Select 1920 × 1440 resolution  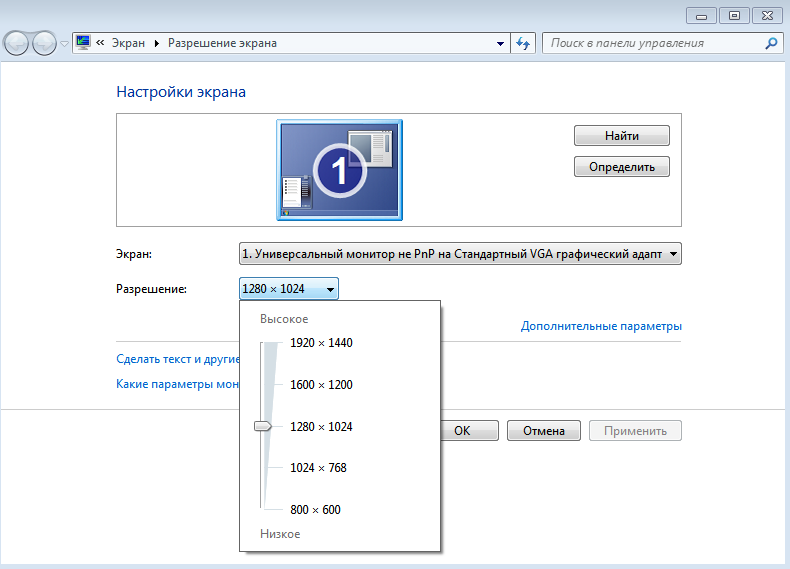point(321,343)
